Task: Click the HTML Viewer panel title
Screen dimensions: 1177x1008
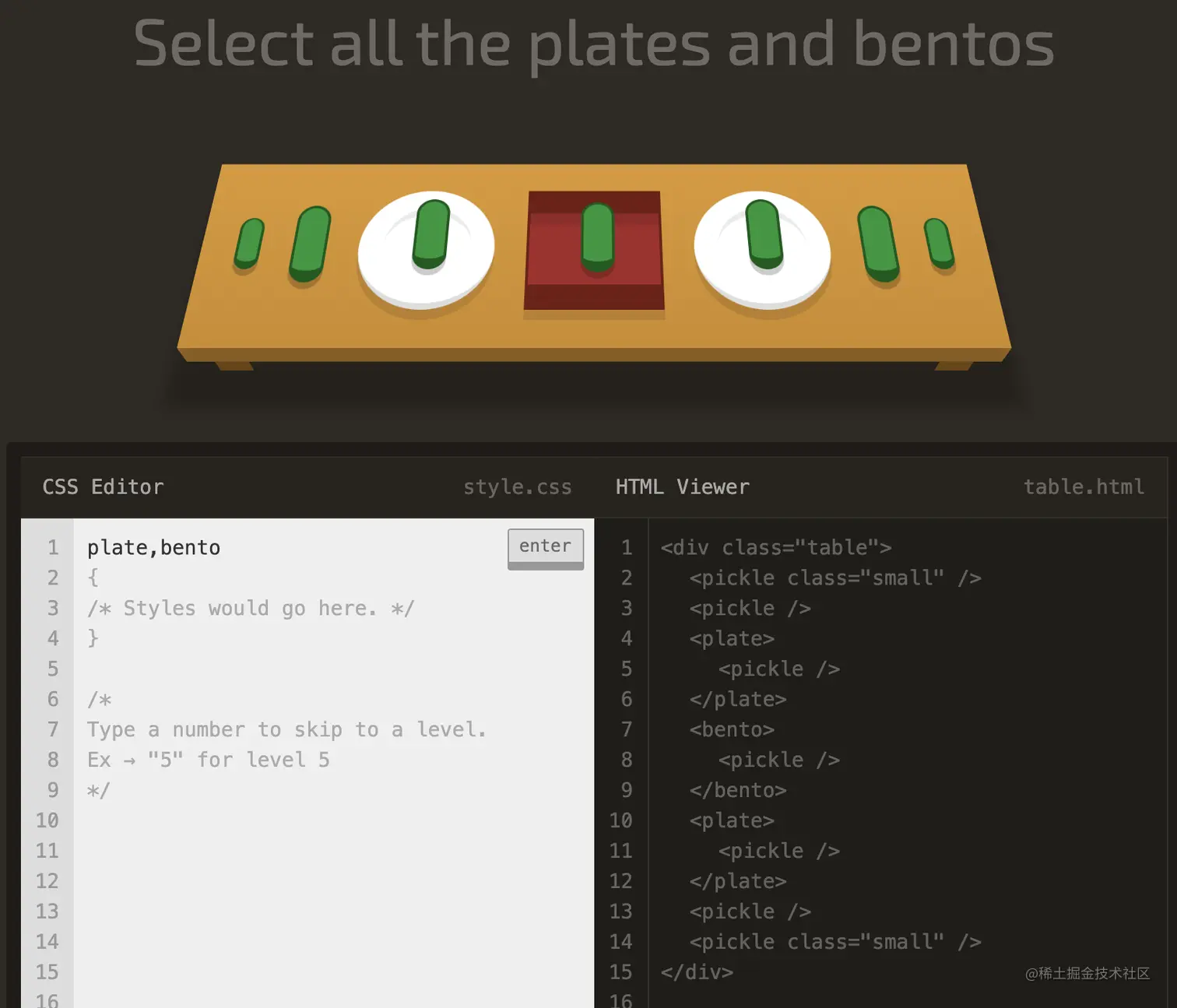Action: tap(683, 487)
